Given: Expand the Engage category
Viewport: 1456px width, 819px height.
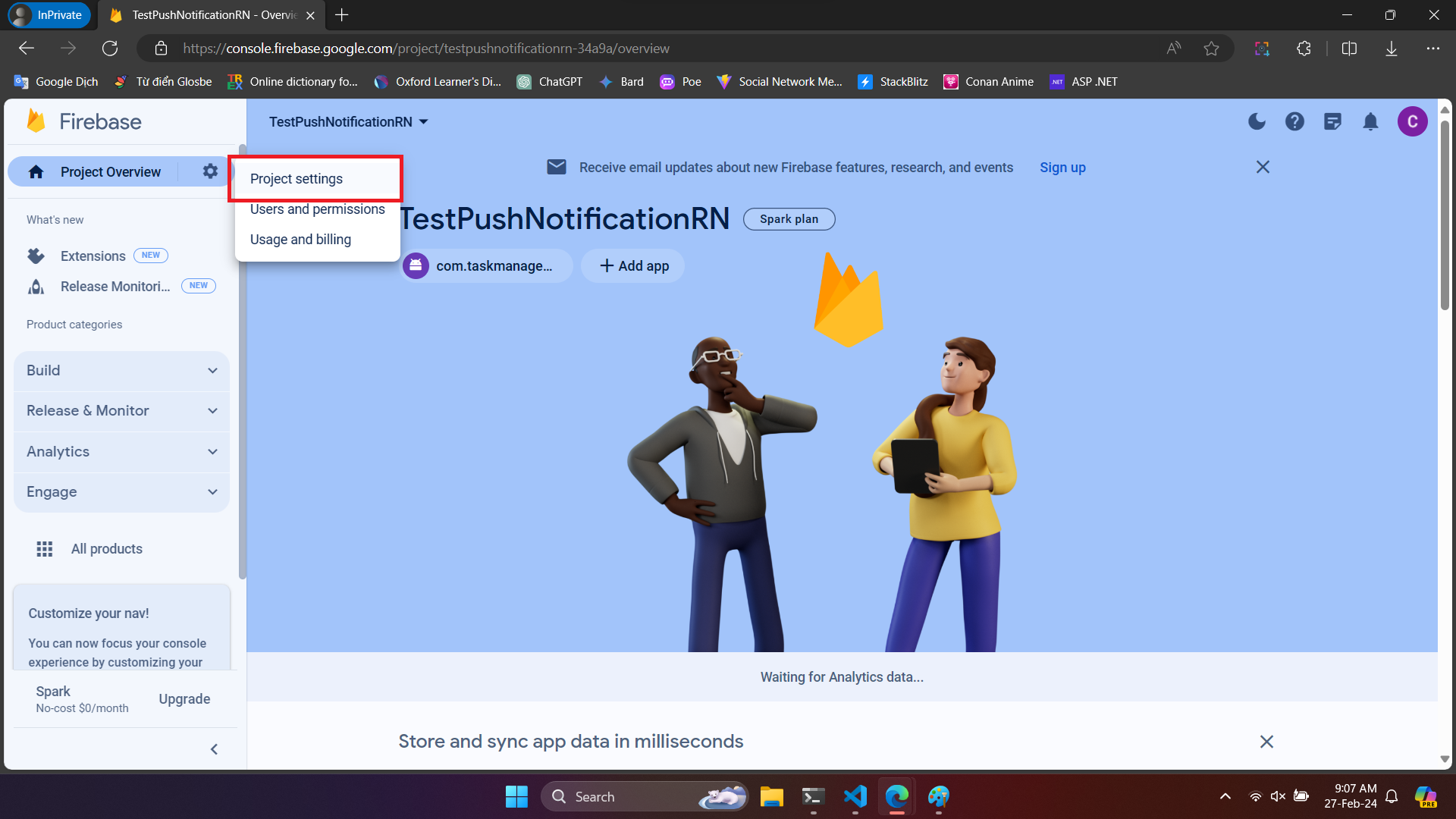Looking at the screenshot, I should 121,492.
